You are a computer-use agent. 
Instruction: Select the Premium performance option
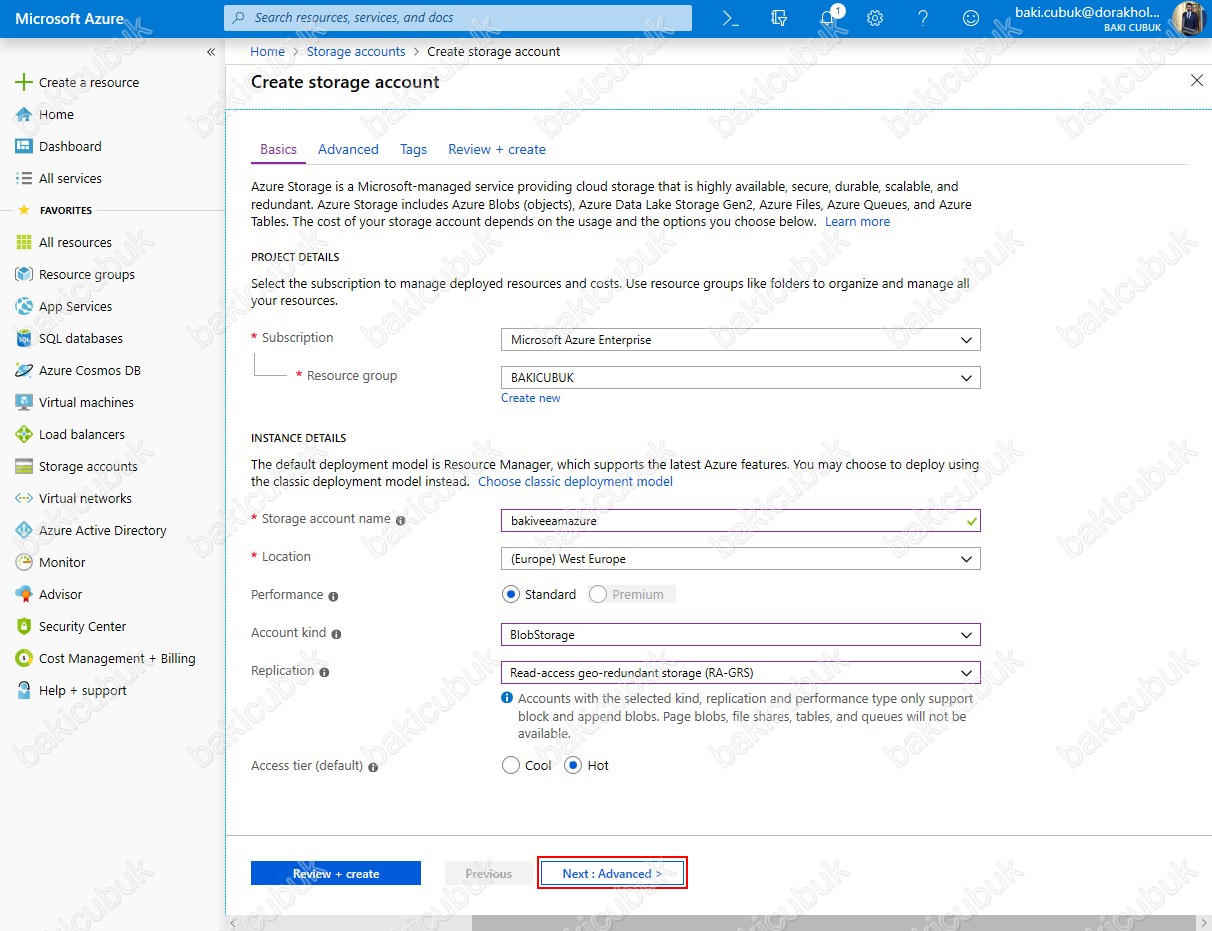pyautogui.click(x=598, y=594)
